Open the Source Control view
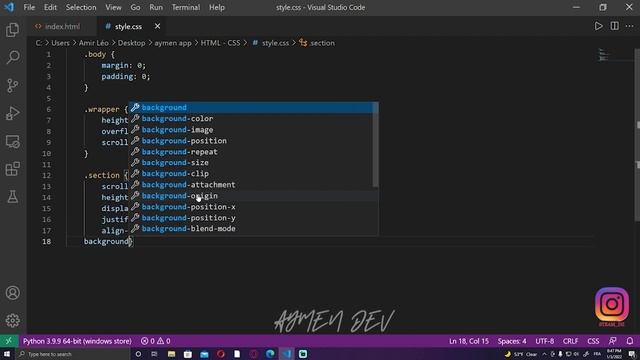640x360 pixels. 13,85
